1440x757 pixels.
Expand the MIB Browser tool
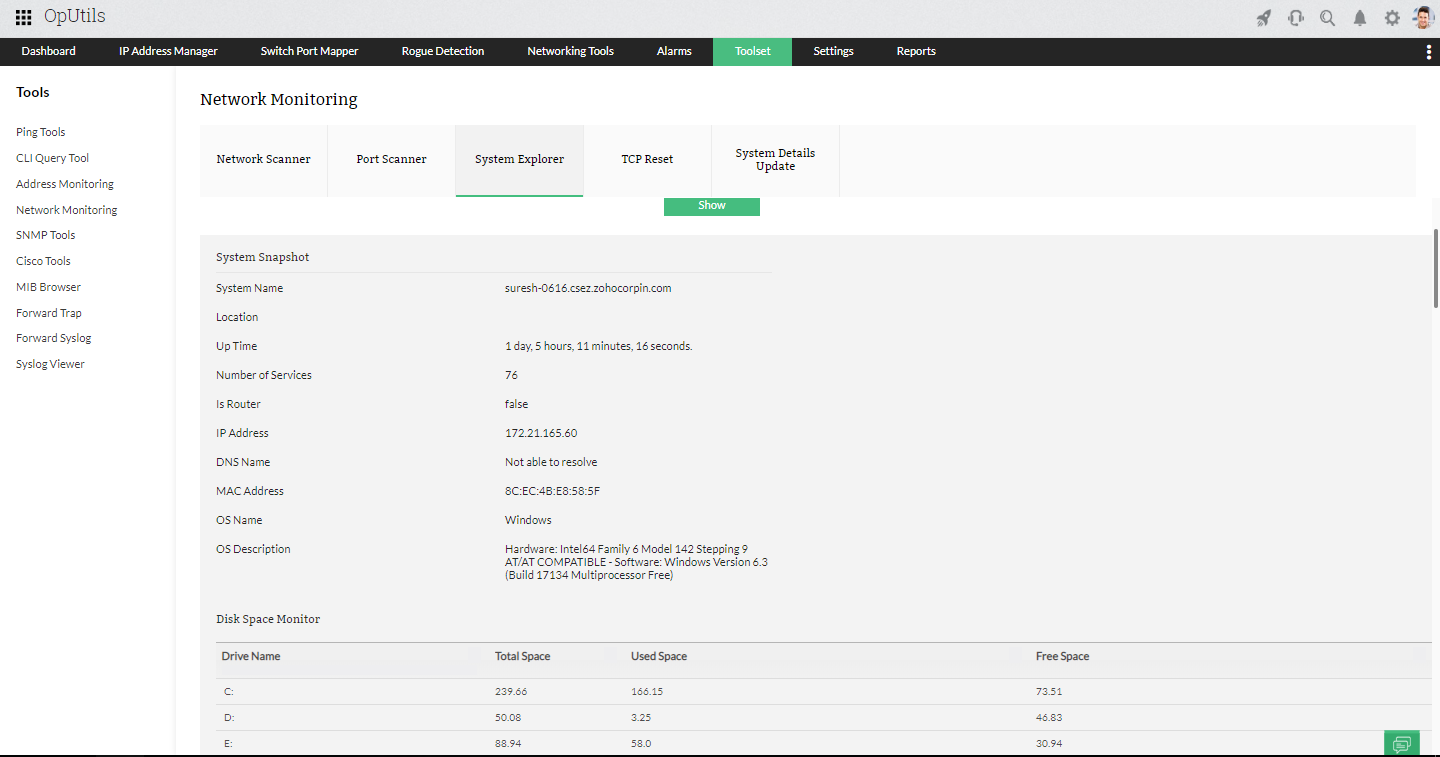(x=48, y=286)
